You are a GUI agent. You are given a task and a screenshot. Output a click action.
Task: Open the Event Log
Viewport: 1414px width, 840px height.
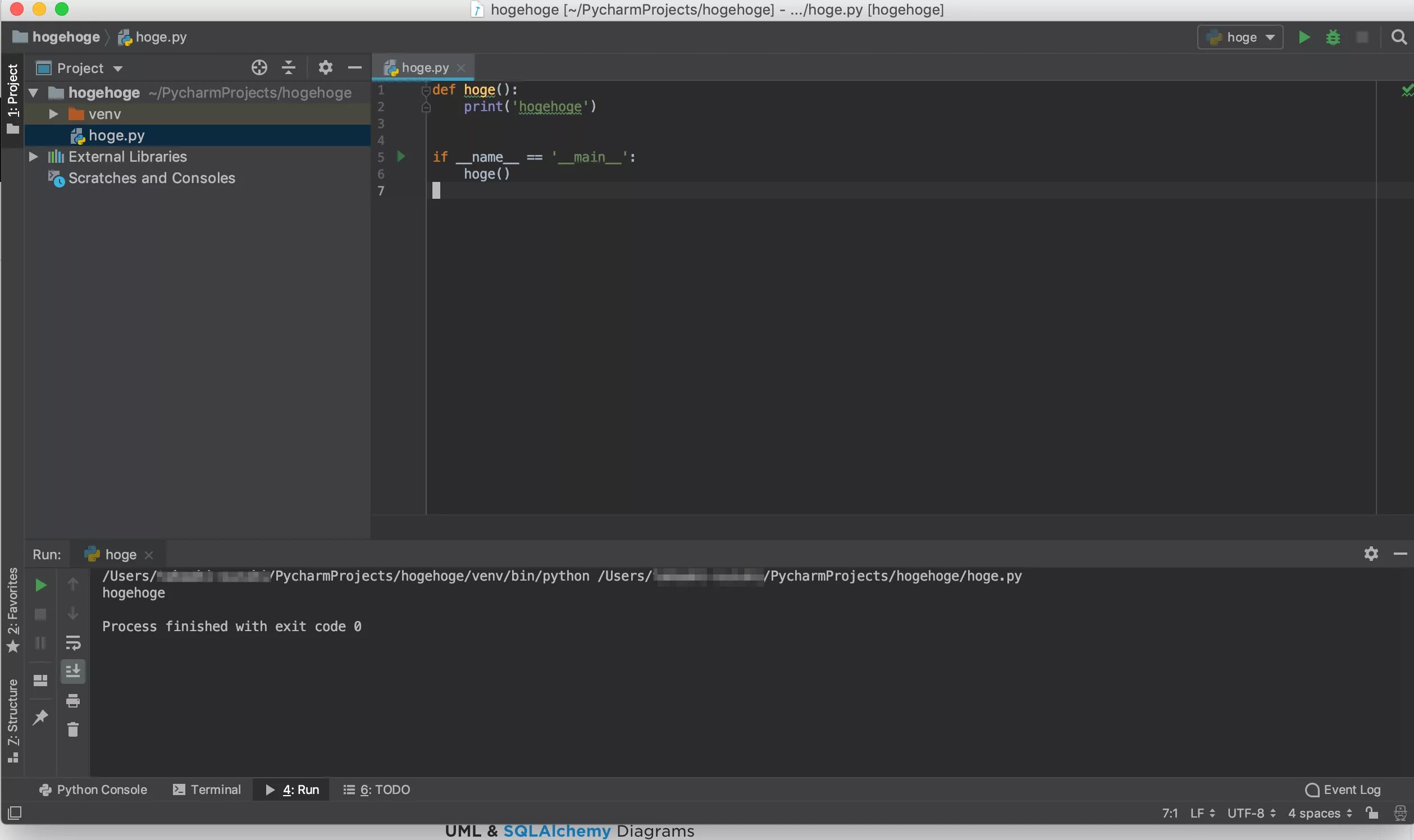click(1343, 789)
